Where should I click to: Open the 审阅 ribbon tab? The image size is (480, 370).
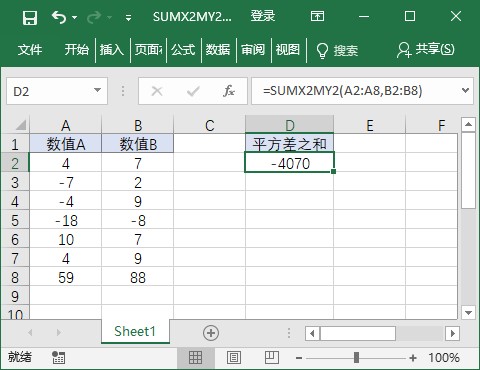pyautogui.click(x=253, y=50)
